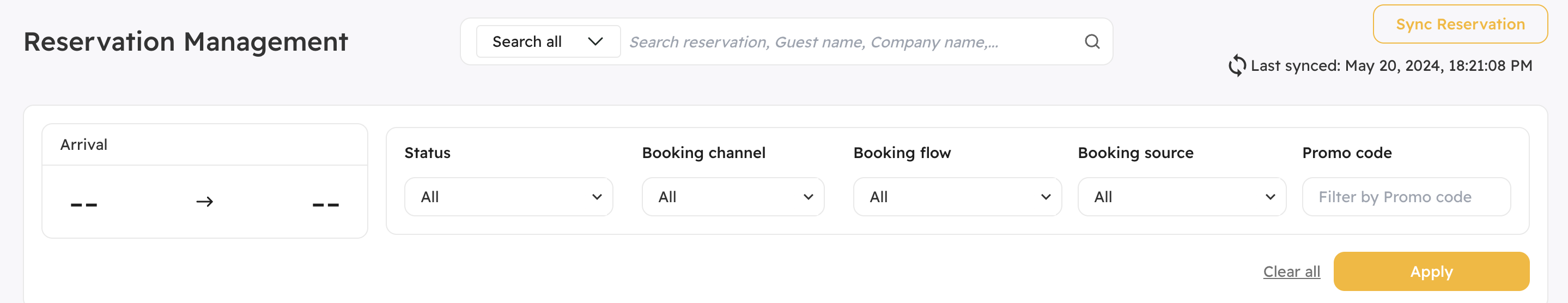
Task: Open the Booking source dropdown
Action: click(1182, 197)
